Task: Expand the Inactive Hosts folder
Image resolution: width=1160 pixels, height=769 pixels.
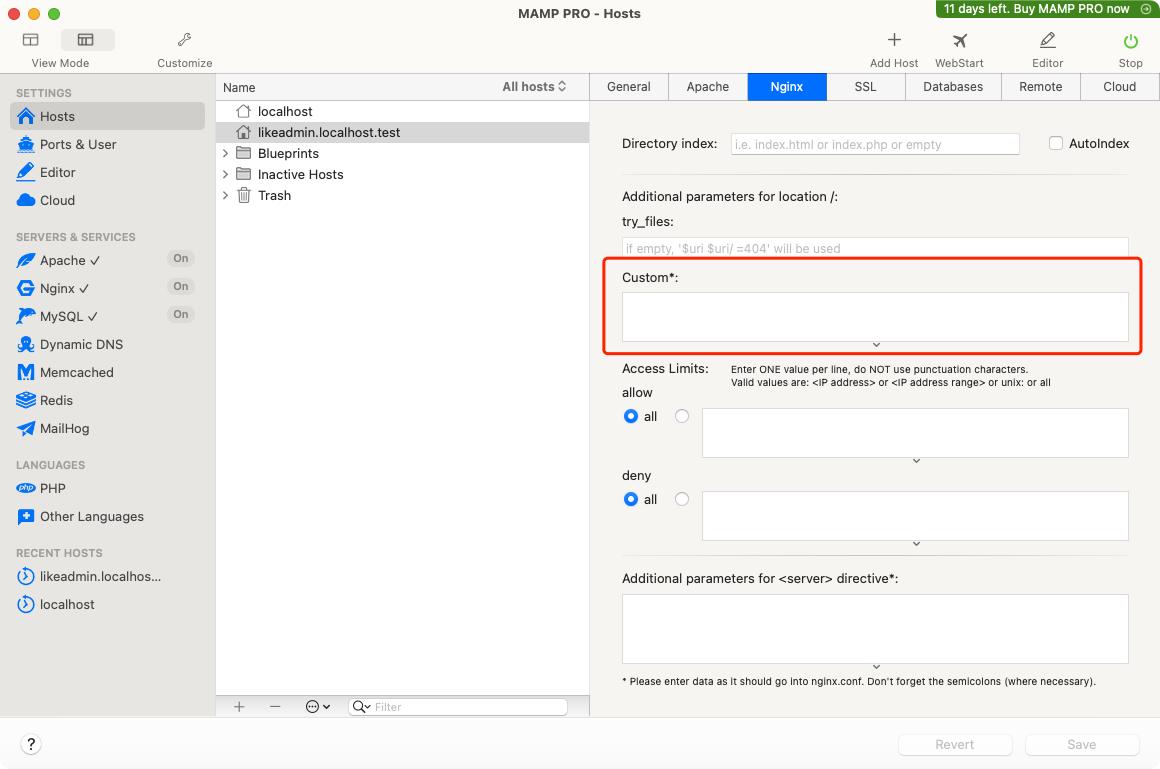Action: (x=226, y=174)
